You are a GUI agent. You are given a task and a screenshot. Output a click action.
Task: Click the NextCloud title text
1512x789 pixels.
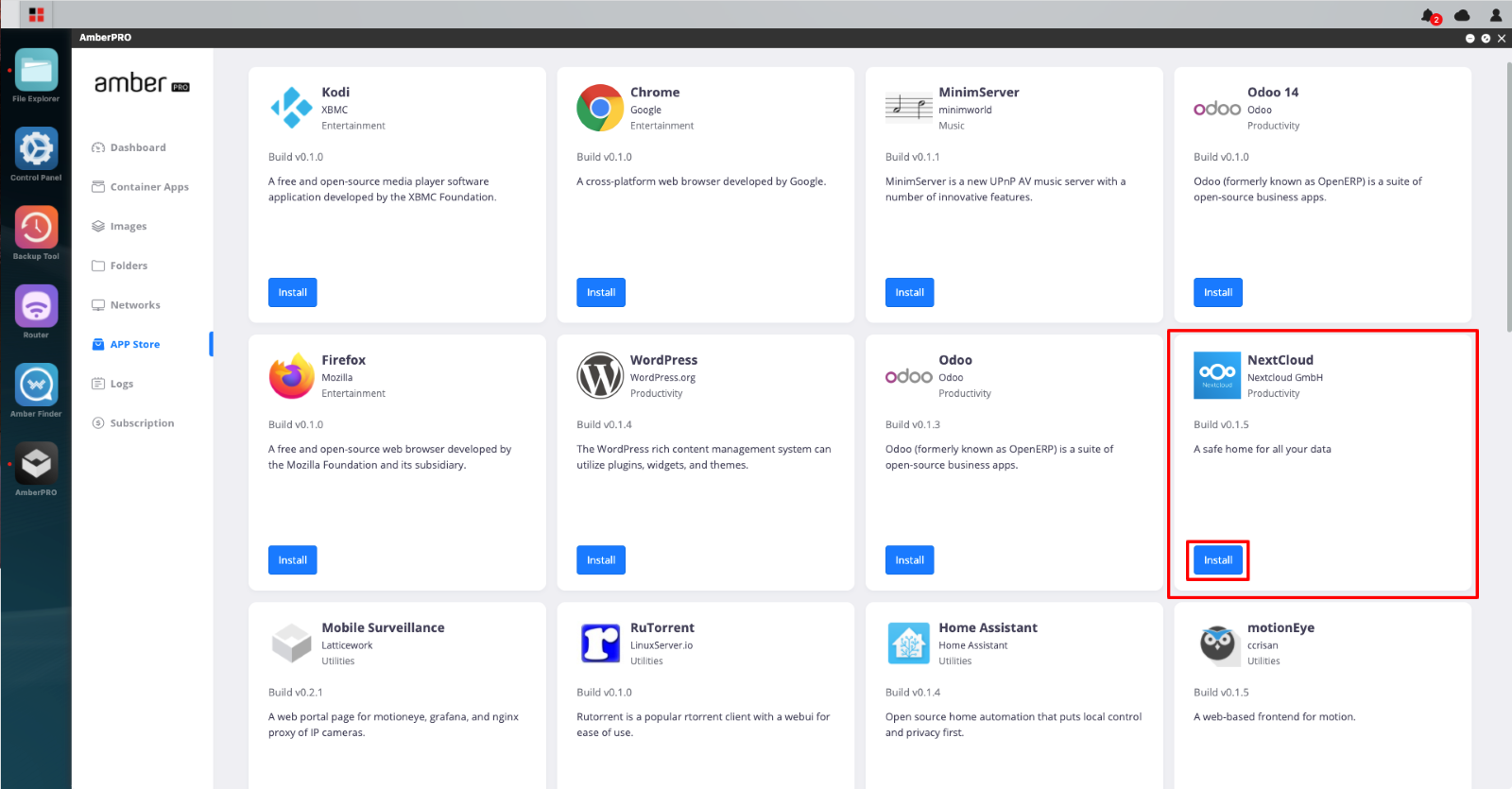point(1280,360)
